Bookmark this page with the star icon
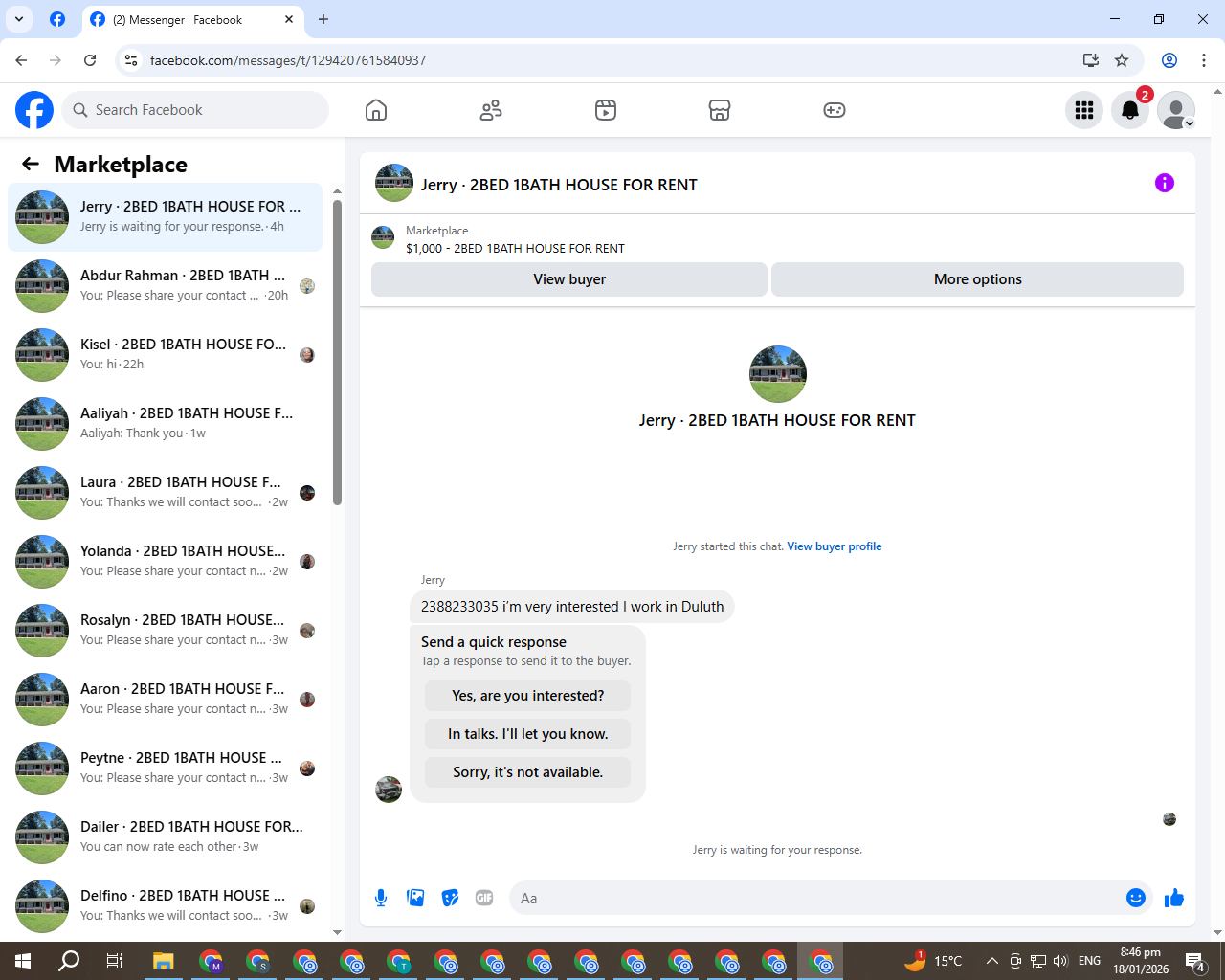Image resolution: width=1225 pixels, height=980 pixels. click(1122, 60)
